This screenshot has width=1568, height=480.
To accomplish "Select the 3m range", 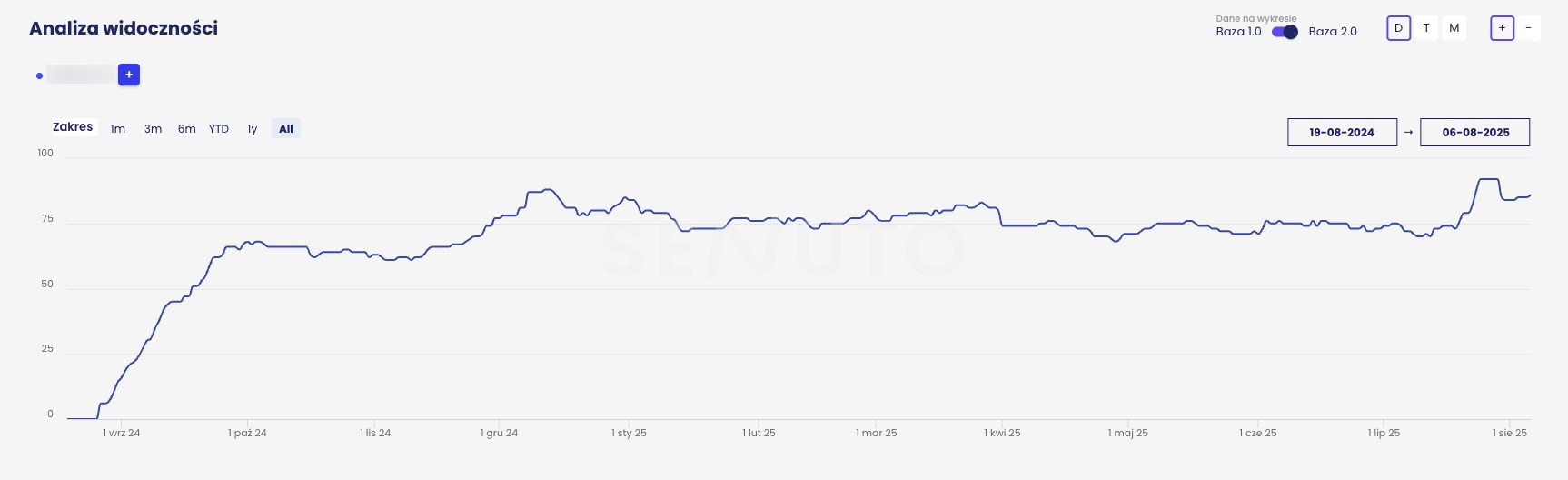I will (153, 129).
